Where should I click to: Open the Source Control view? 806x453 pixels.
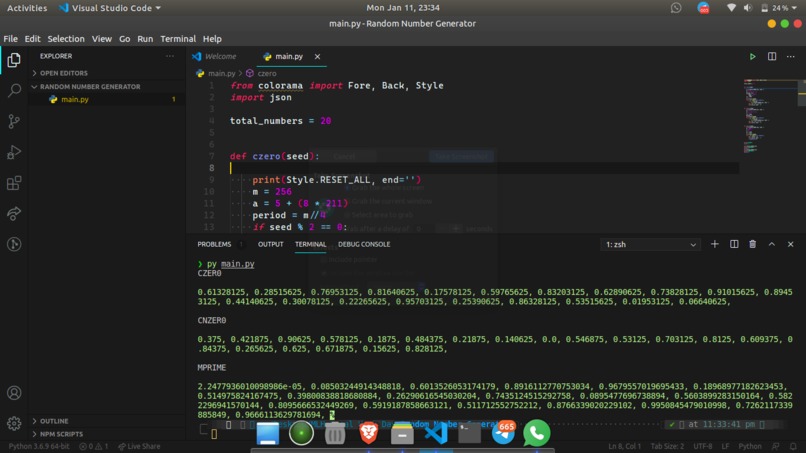(x=14, y=121)
